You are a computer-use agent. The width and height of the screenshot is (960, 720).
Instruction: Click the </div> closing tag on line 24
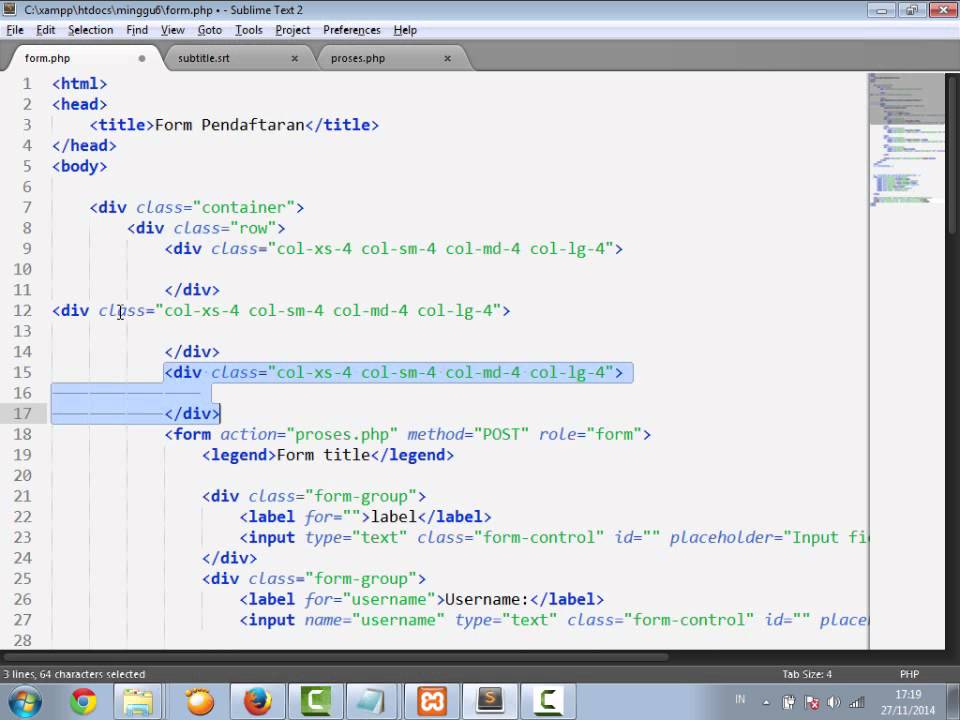click(x=230, y=558)
